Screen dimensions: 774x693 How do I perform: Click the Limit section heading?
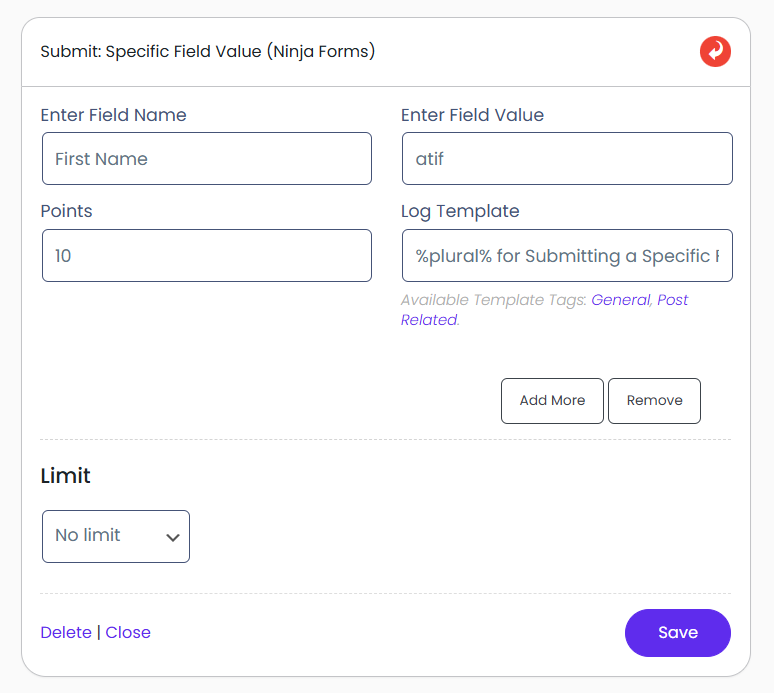(x=65, y=476)
